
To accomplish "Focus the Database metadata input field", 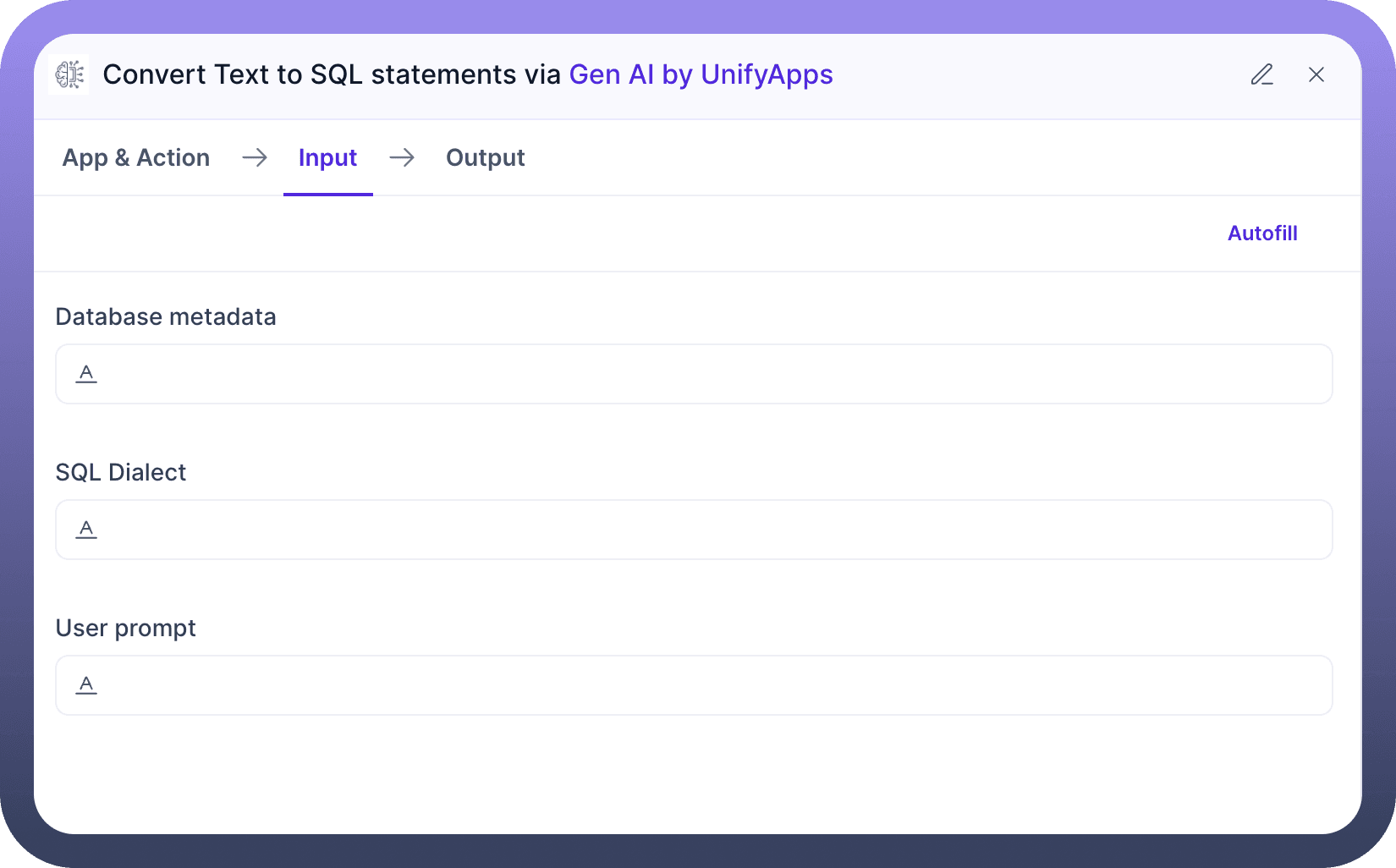I will coord(711,374).
